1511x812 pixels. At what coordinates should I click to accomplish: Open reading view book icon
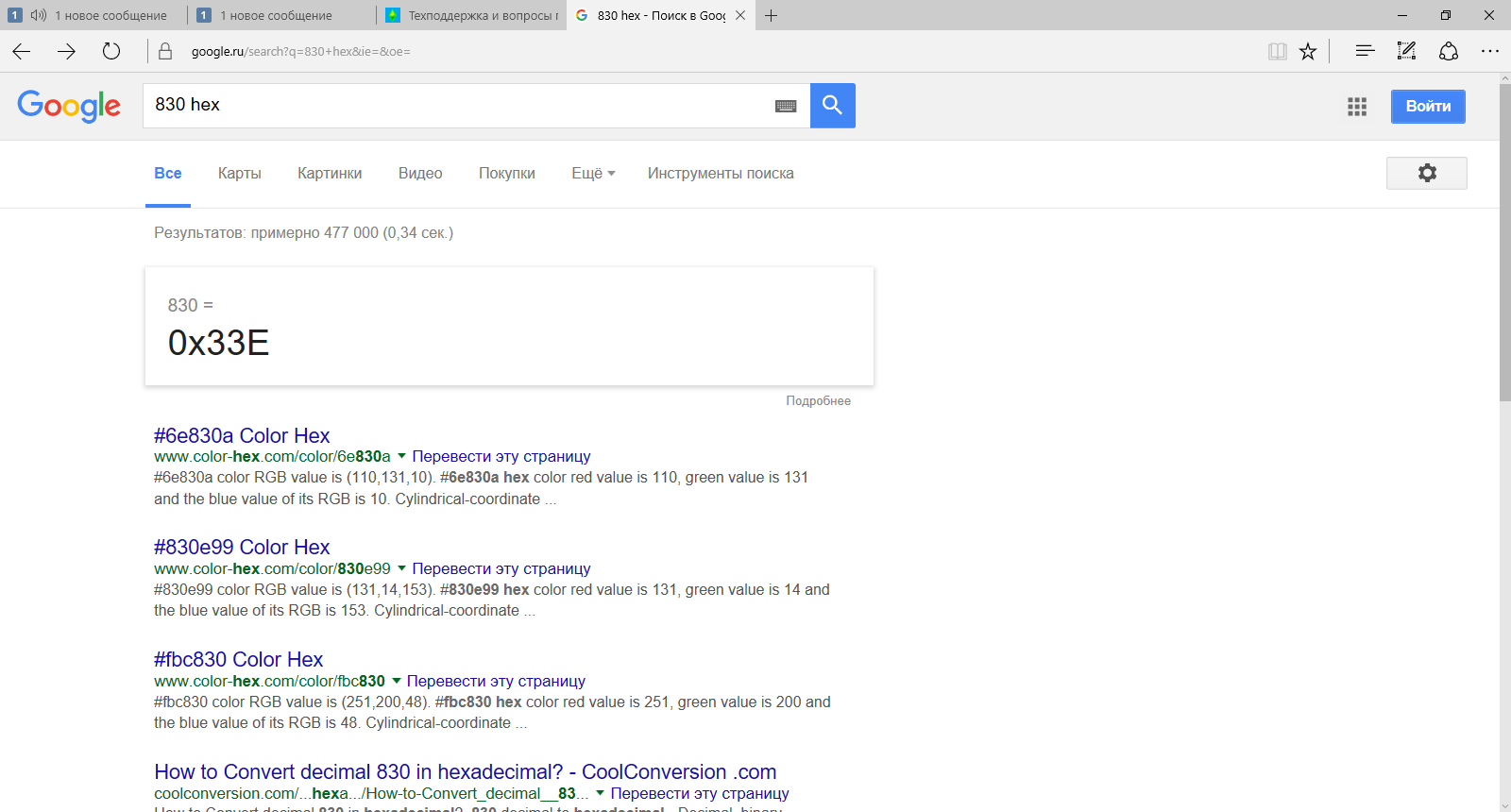pos(1278,51)
